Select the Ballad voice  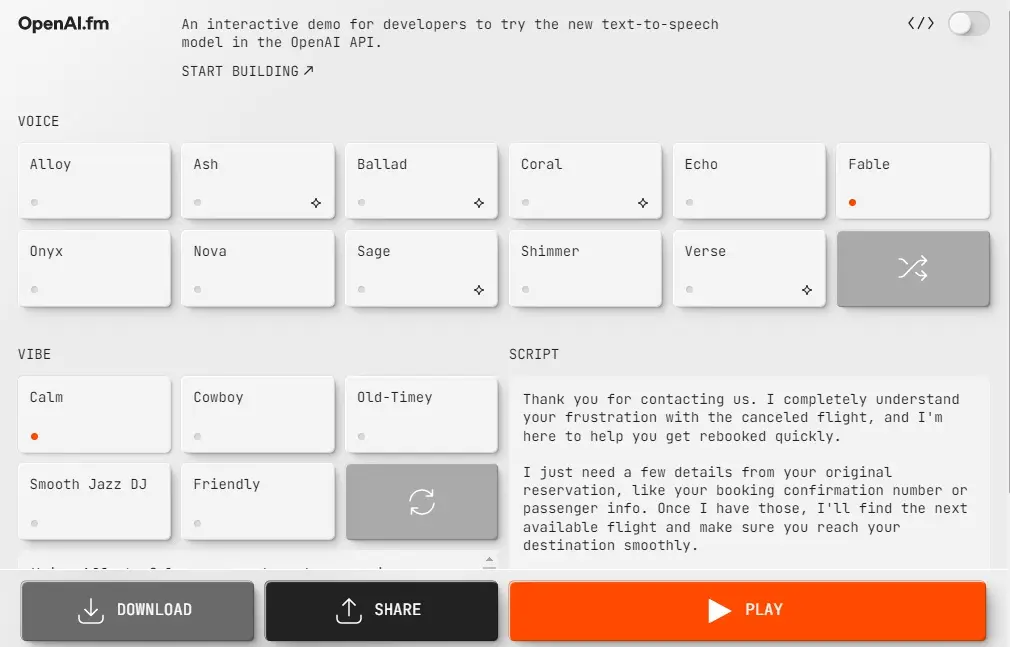pyautogui.click(x=421, y=181)
